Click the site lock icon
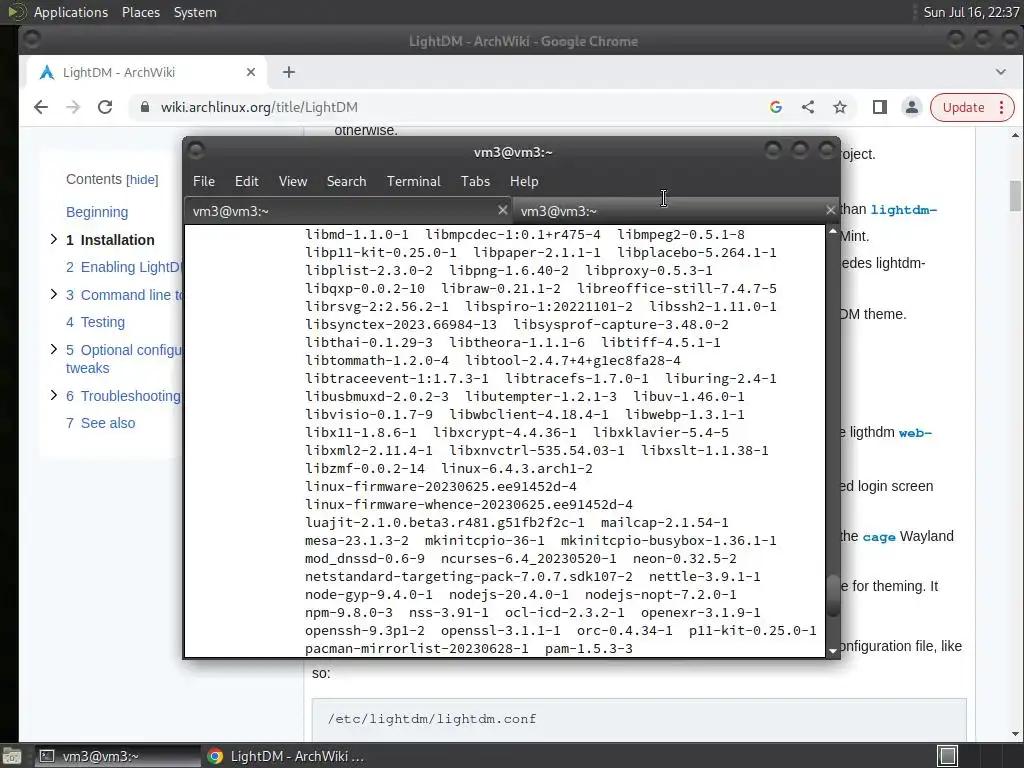The image size is (1024, 768). pos(145,107)
